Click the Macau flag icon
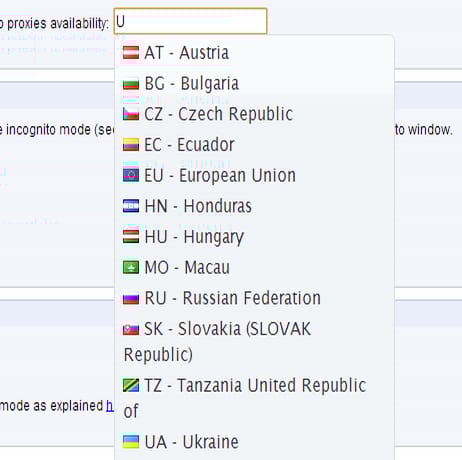 coord(131,267)
